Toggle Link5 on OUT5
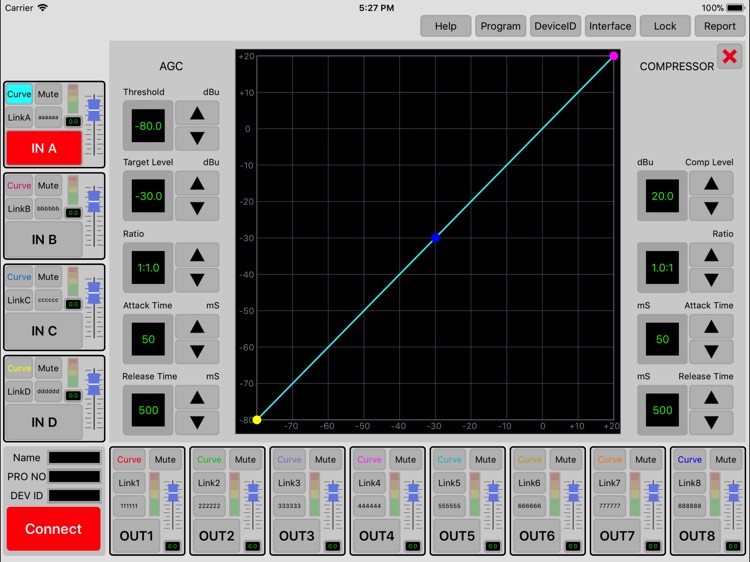Viewport: 750px width, 562px height. click(449, 483)
